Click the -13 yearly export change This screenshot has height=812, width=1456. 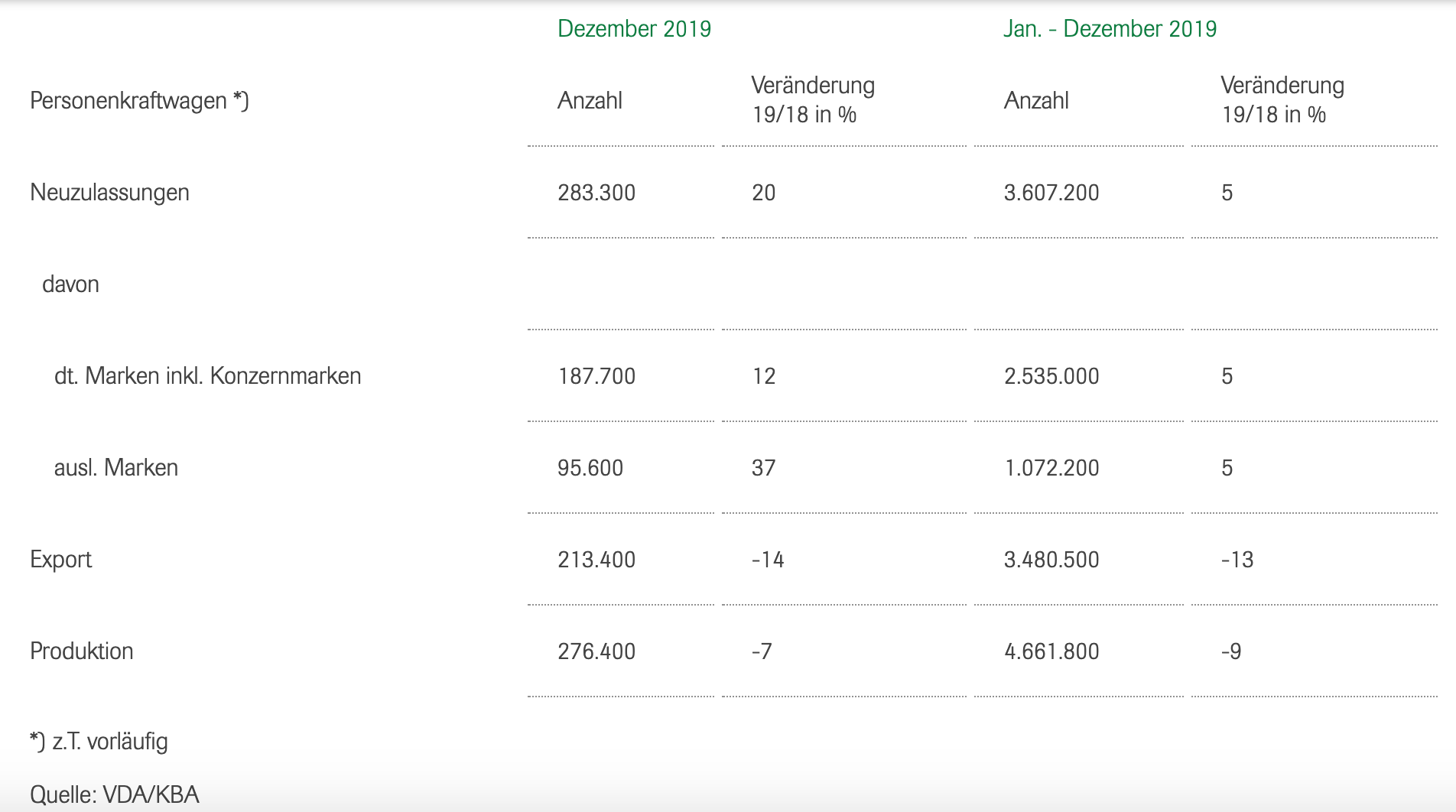point(1237,560)
